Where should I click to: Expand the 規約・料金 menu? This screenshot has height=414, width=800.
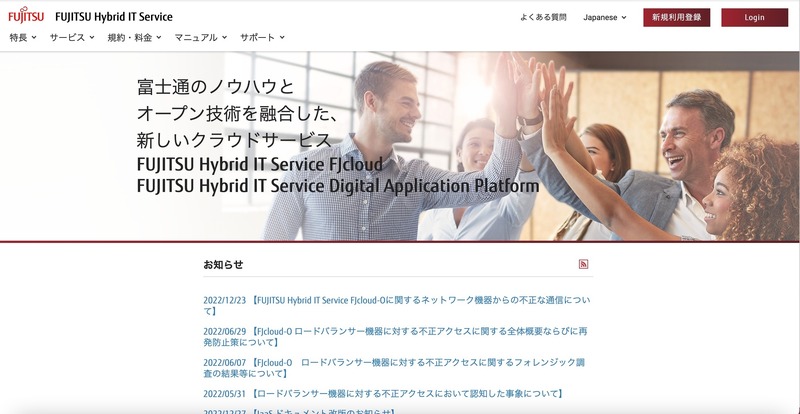[134, 37]
